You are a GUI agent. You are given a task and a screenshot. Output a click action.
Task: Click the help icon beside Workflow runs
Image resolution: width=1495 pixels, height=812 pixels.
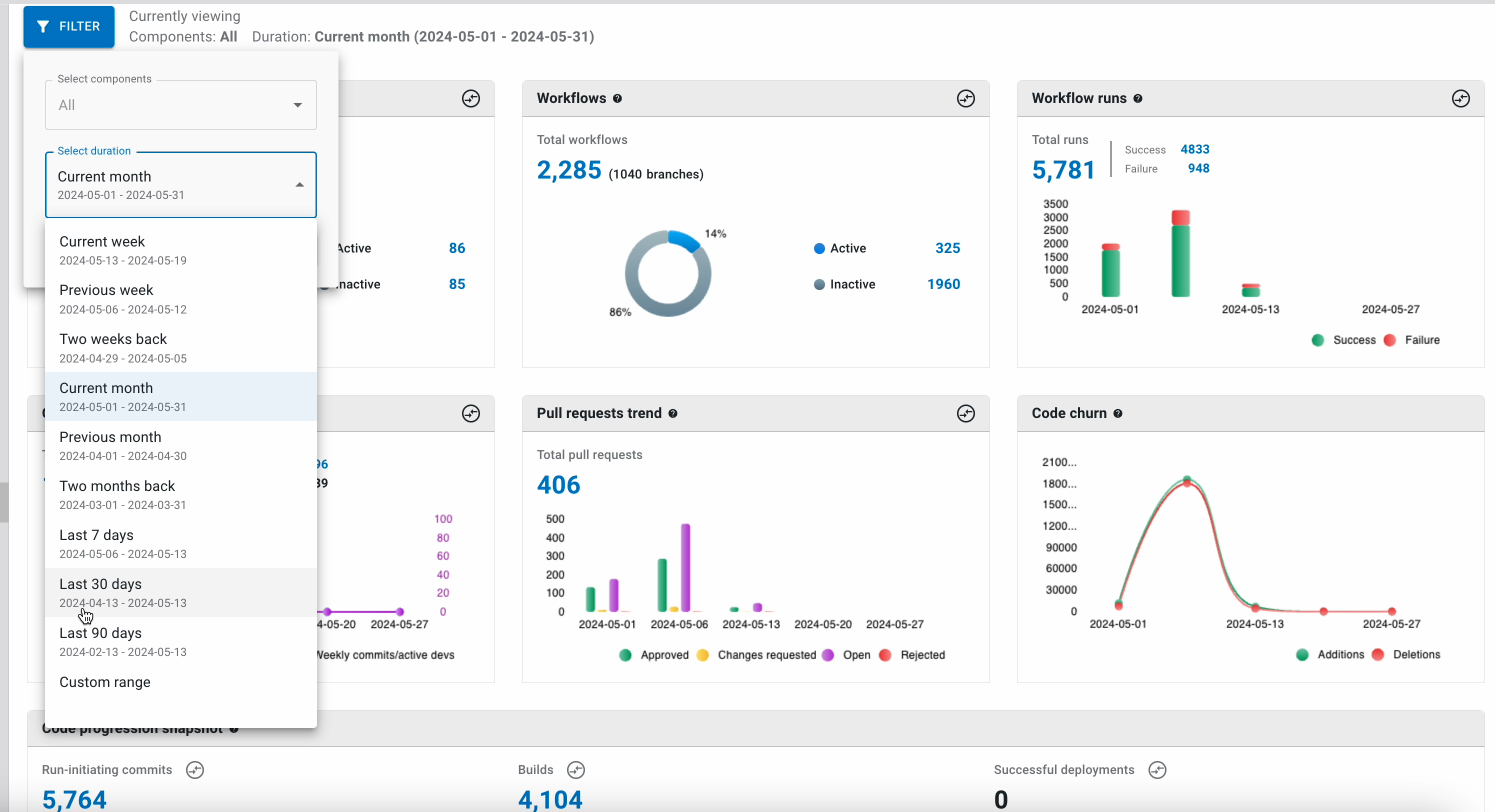coord(1139,98)
